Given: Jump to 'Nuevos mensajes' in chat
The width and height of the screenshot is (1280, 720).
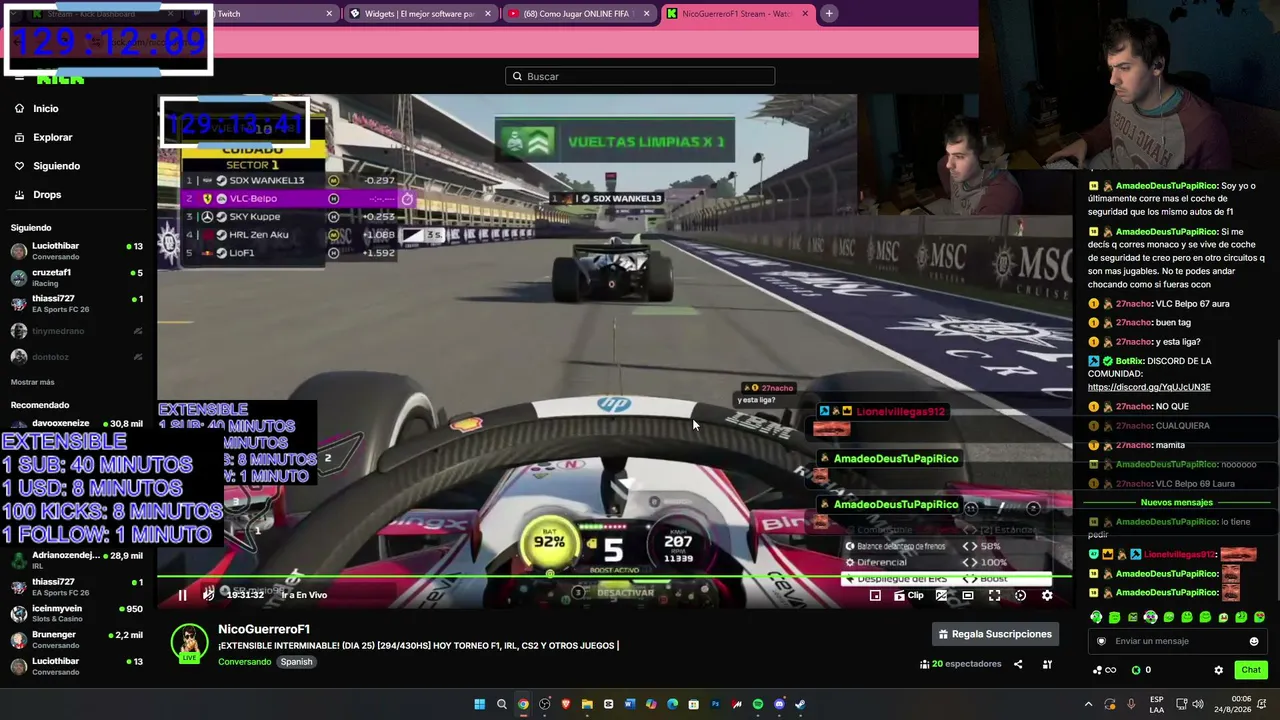Looking at the screenshot, I should pos(1177,503).
